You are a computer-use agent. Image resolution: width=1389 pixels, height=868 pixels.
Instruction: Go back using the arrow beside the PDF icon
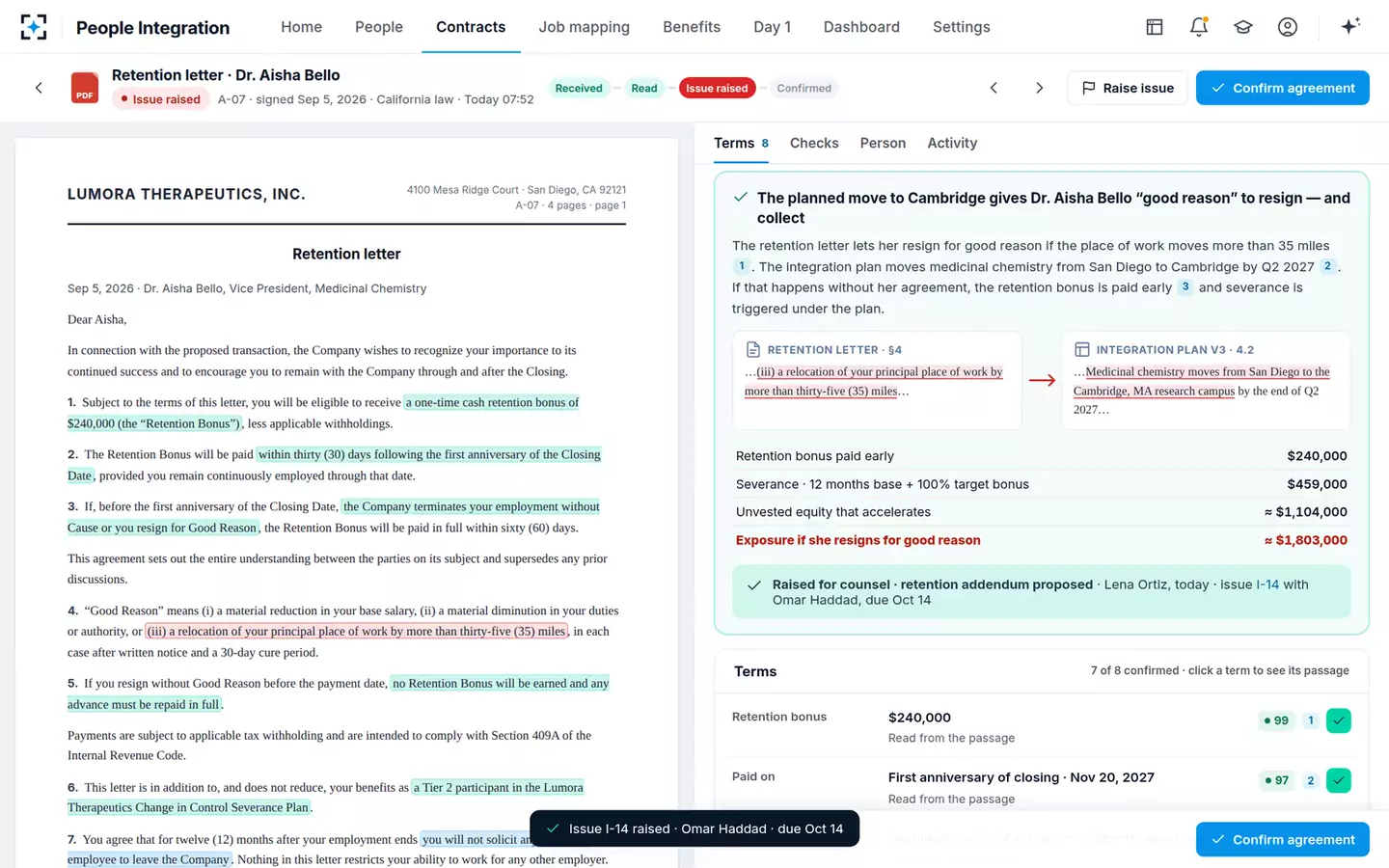point(39,88)
